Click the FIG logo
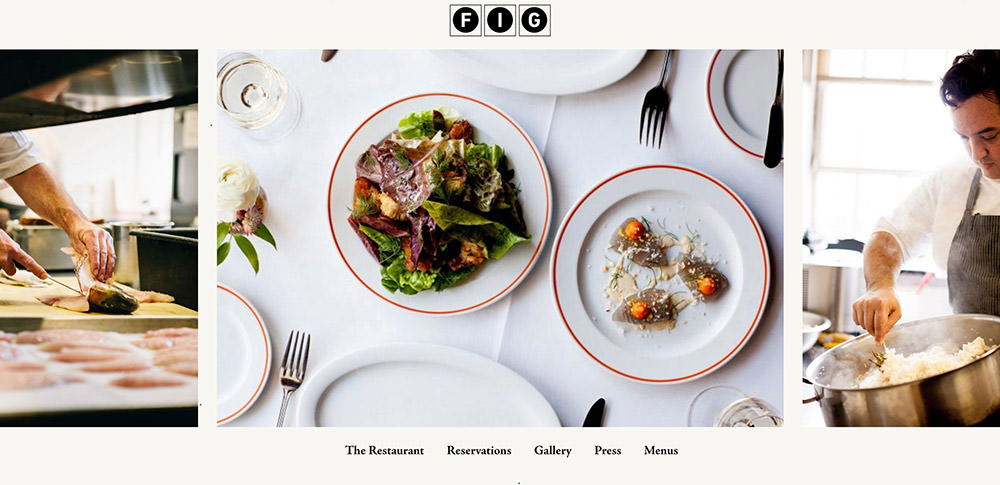Screen dimensions: 1000x485 click(x=500, y=20)
